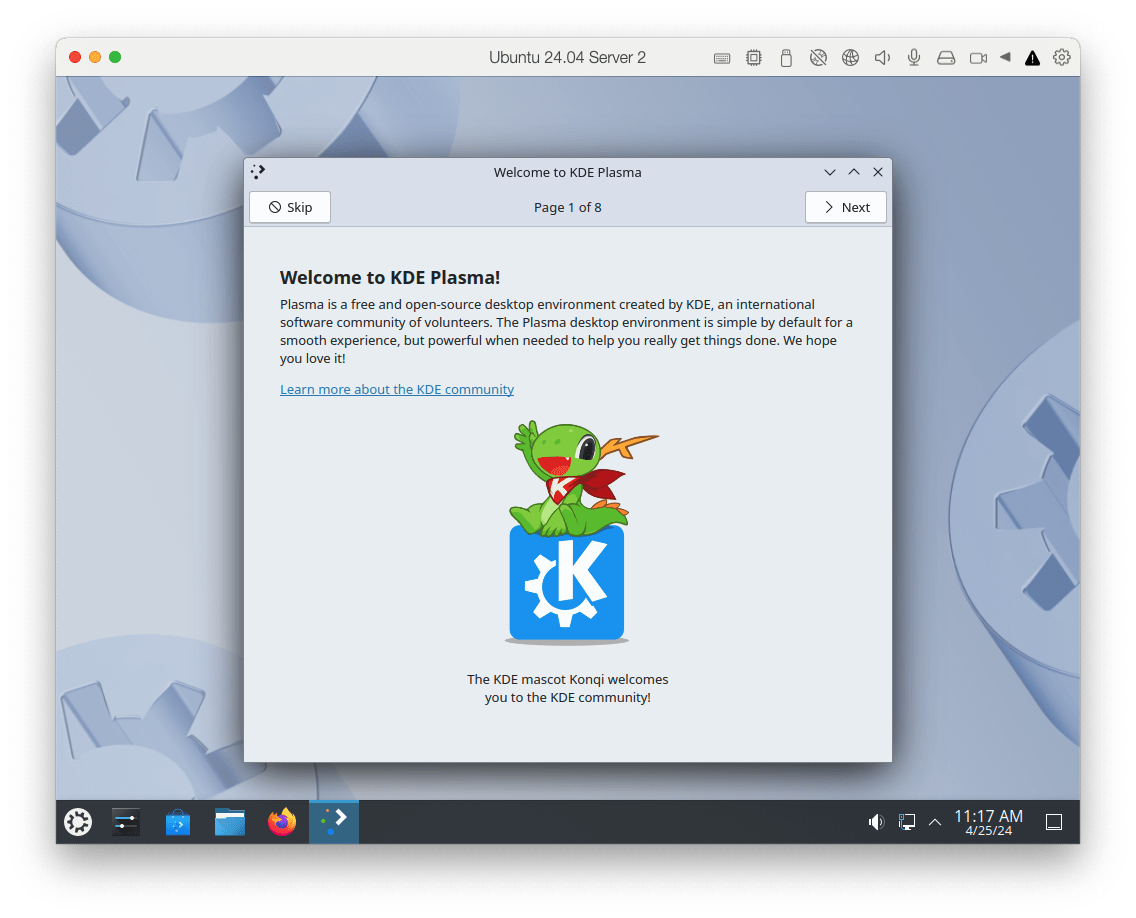Minimize the Welcome to KDE Plasma window
This screenshot has width=1136, height=918.
point(830,172)
